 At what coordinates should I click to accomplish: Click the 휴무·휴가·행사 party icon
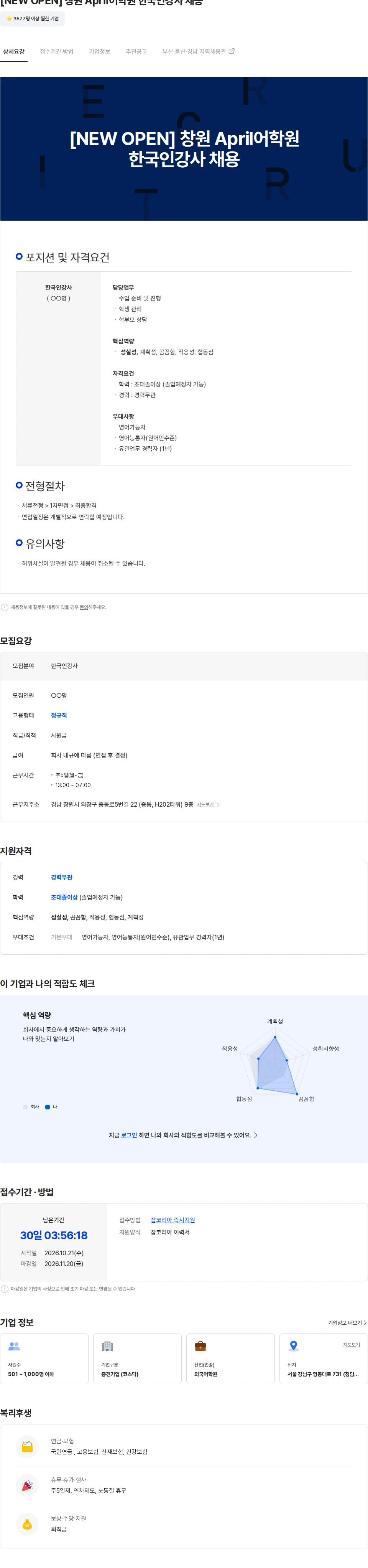tap(27, 1486)
